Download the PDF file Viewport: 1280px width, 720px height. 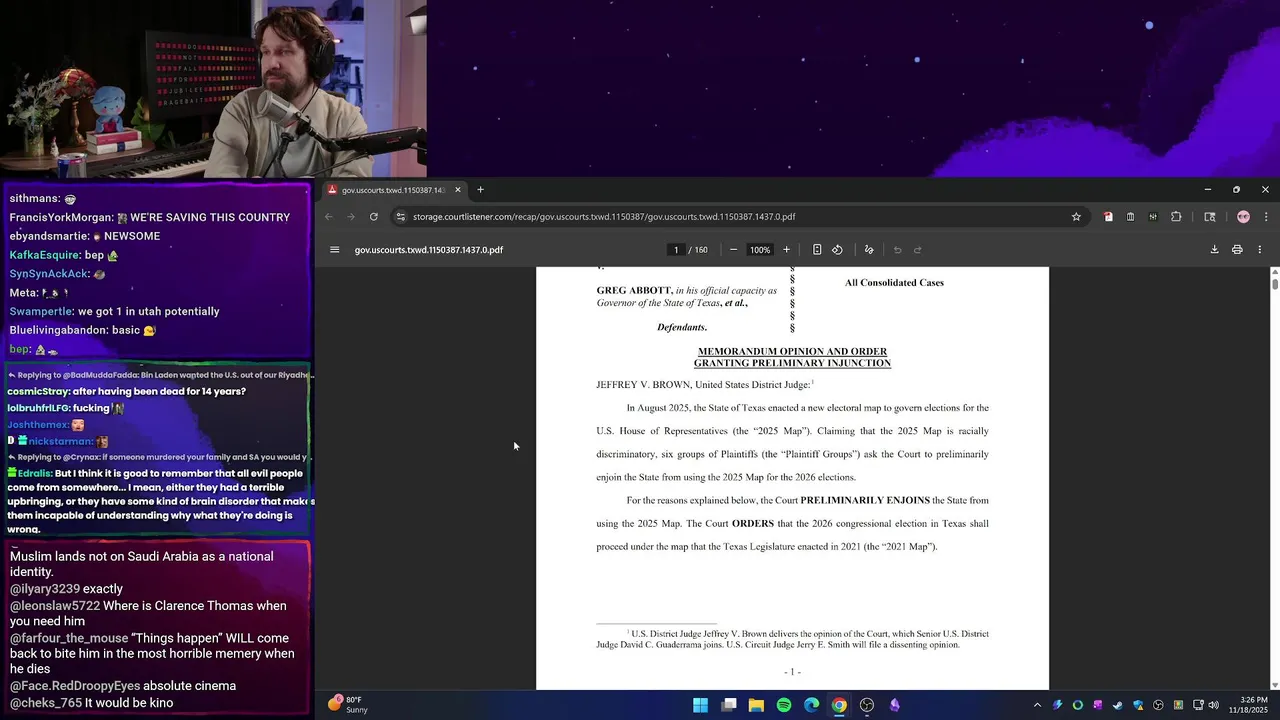coord(1214,250)
